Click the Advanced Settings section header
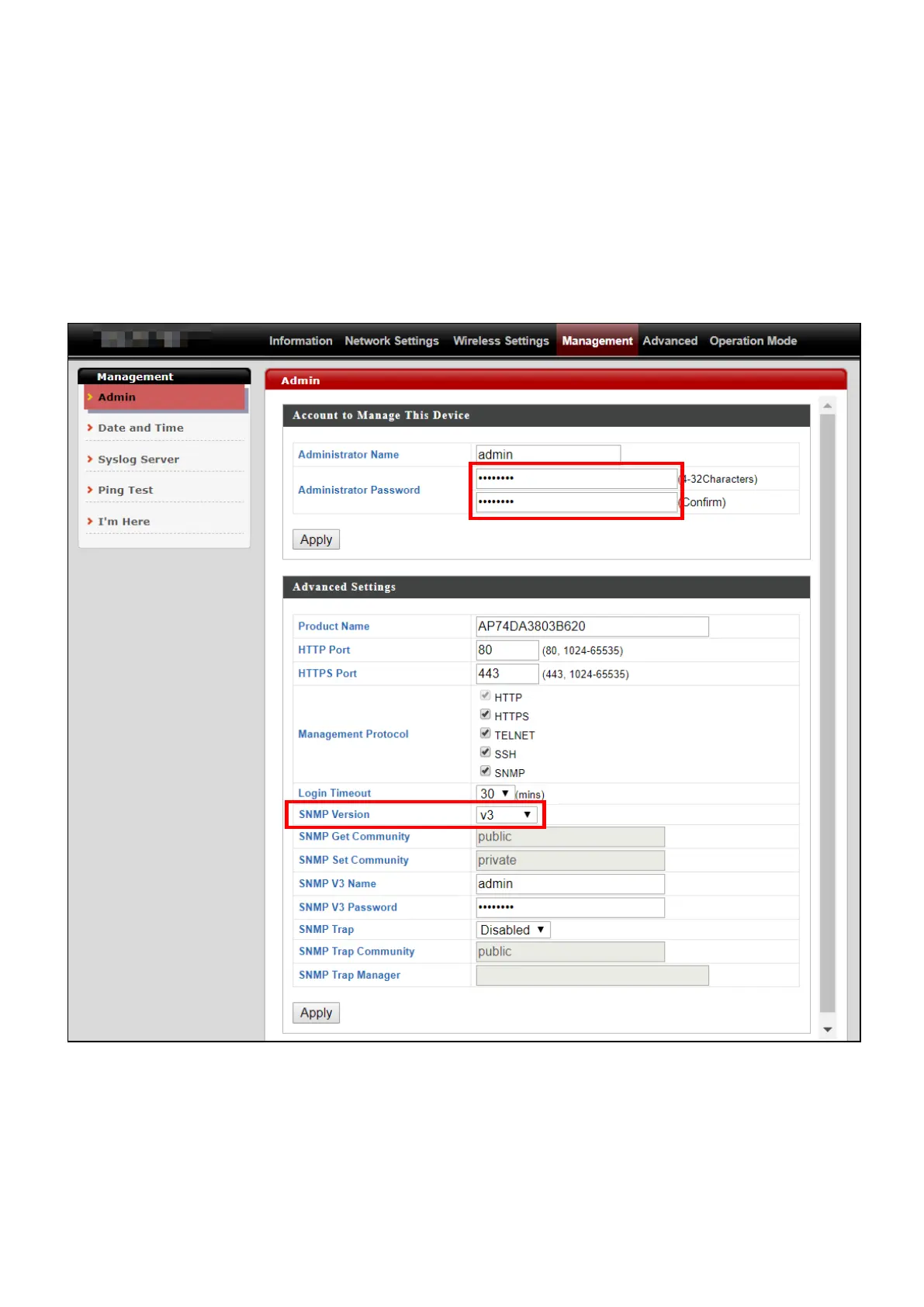Screen dimensions: 924x1307 click(546, 587)
